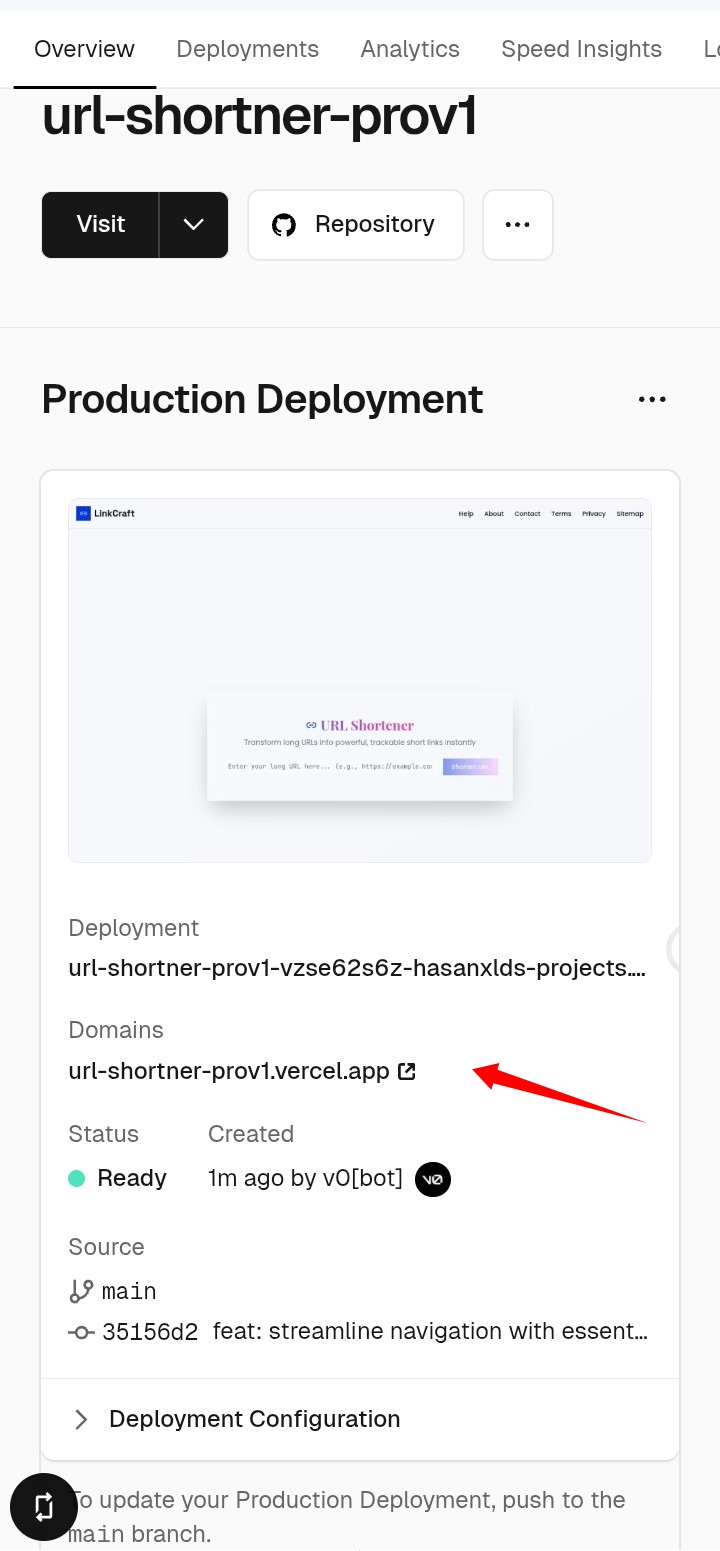This screenshot has height=1551, width=720.
Task: Open the Production Deployment three-dots menu
Action: (x=652, y=400)
